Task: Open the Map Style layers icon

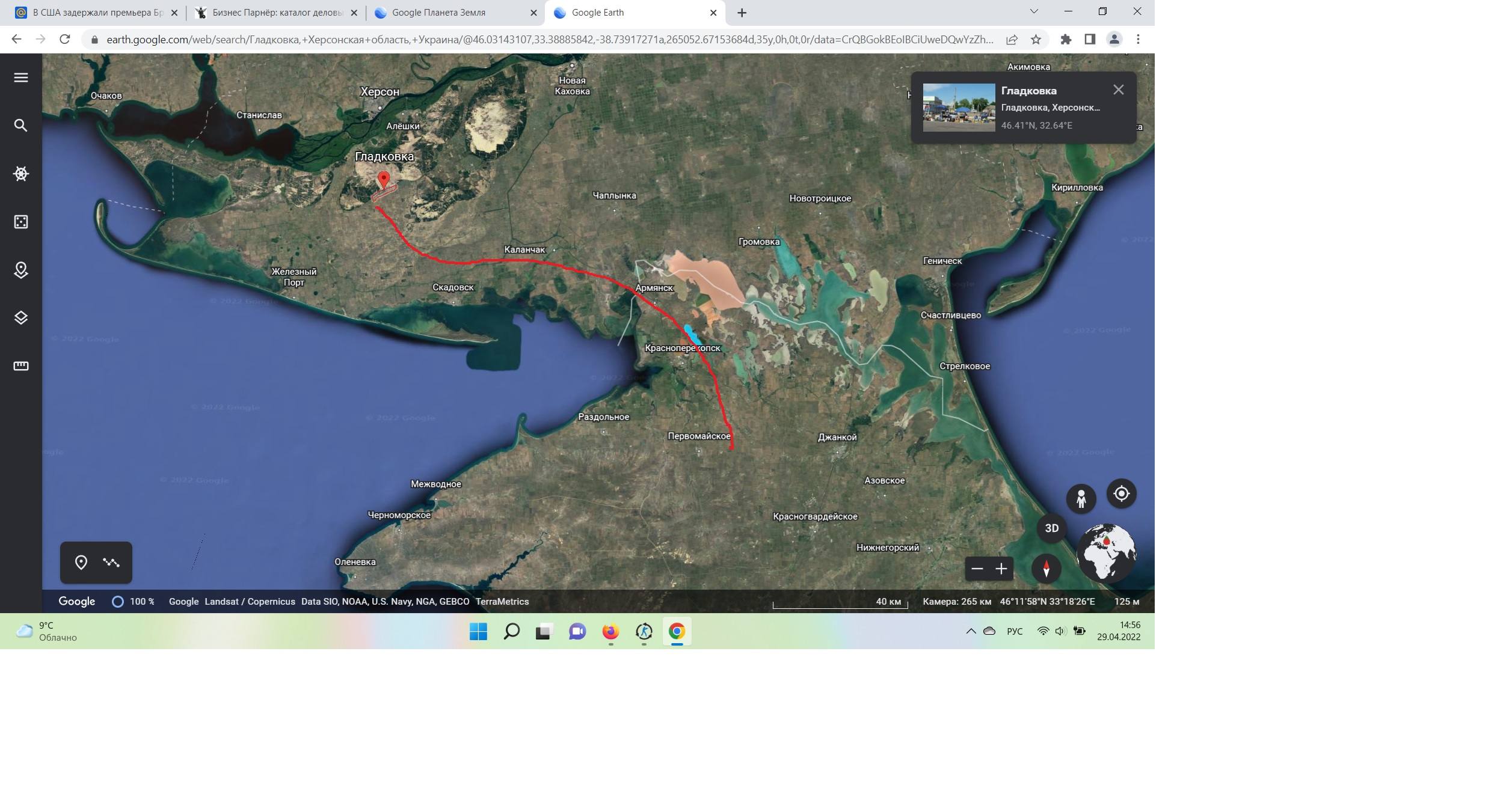Action: click(x=21, y=318)
